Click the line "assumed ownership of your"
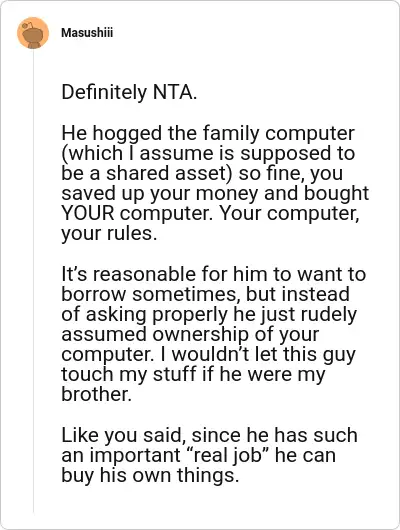Image resolution: width=400 pixels, height=530 pixels. [190, 335]
